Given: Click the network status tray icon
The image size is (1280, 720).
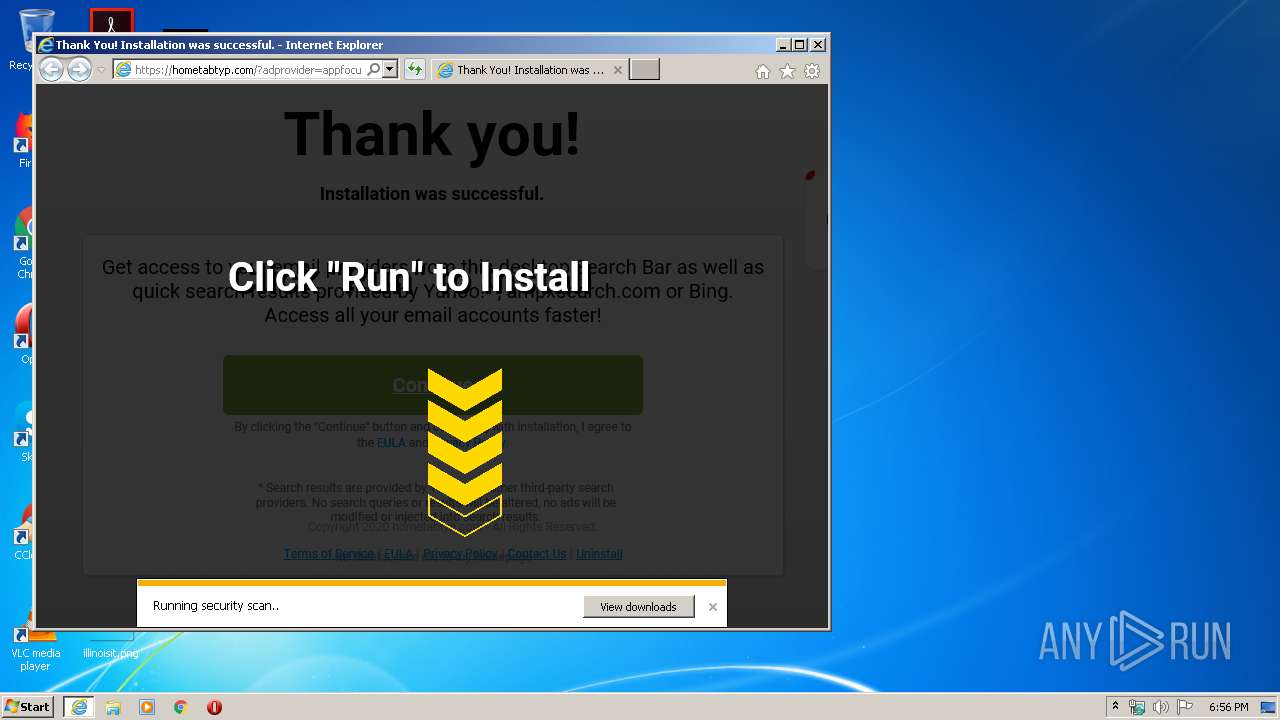Looking at the screenshot, I should click(x=1137, y=707).
